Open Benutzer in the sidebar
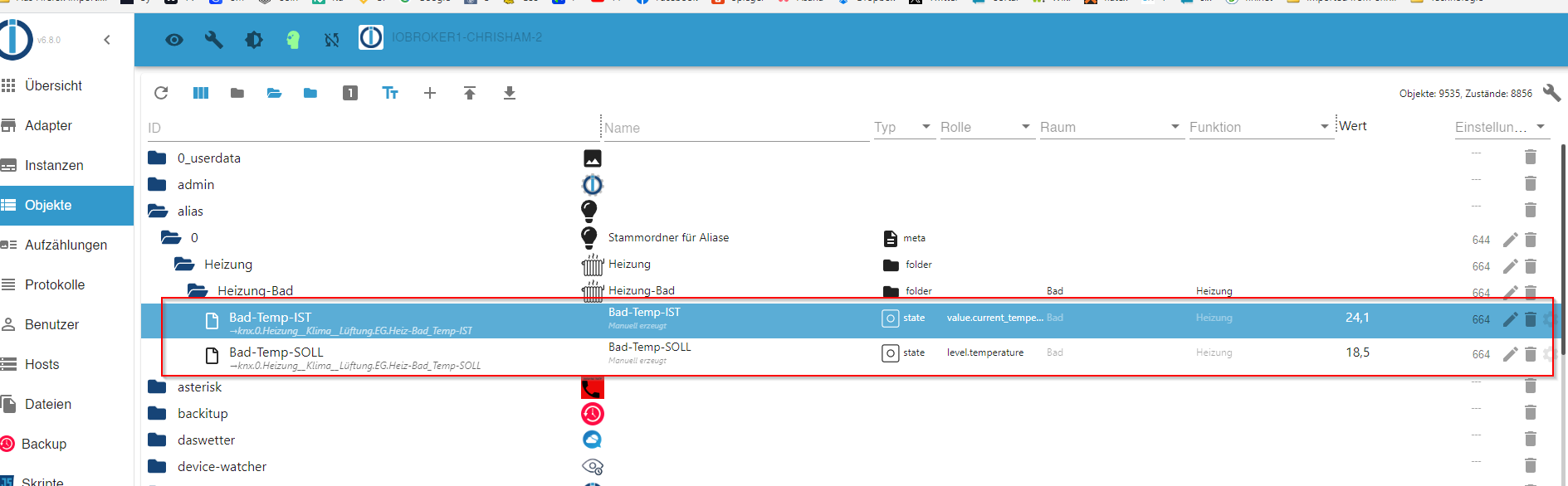This screenshot has width=1568, height=486. (66, 324)
